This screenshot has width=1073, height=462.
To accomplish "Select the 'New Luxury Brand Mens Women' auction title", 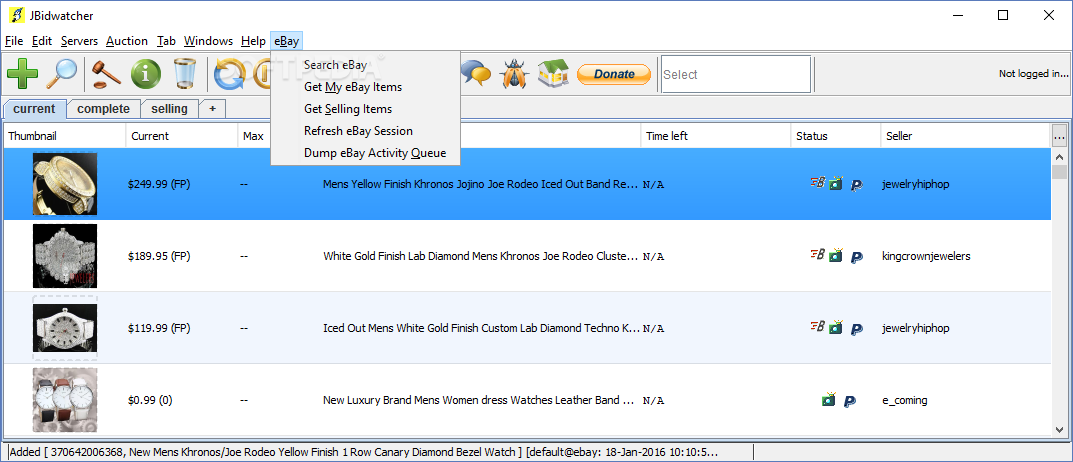I will 479,400.
